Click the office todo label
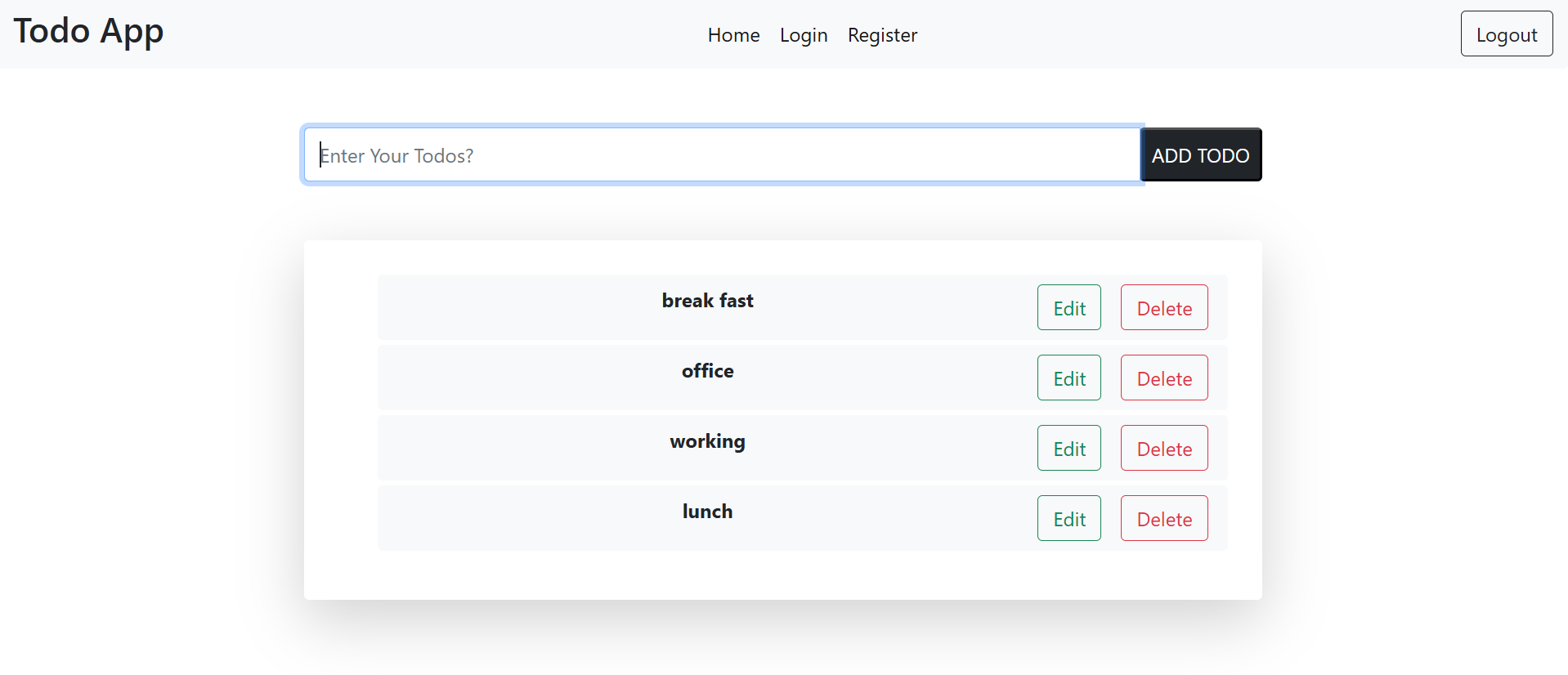The width and height of the screenshot is (1568, 675). coord(707,371)
